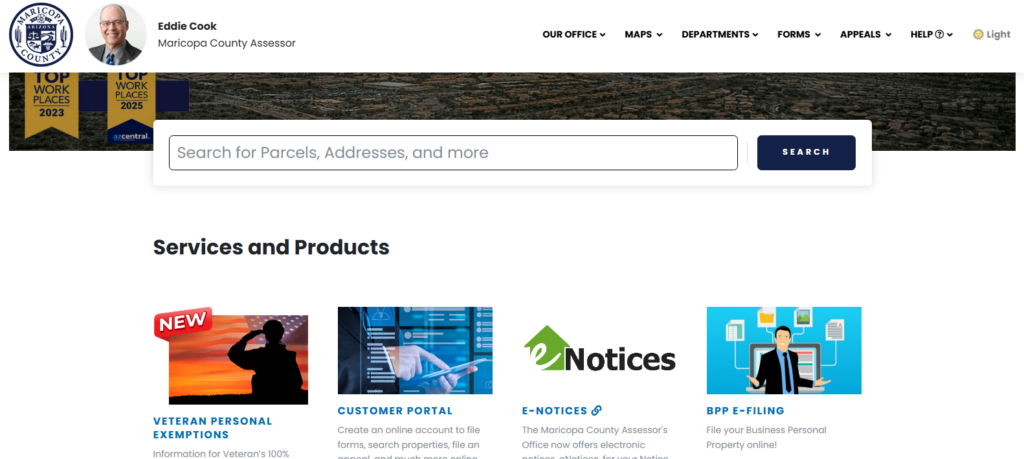Screen dimensions: 1024x459
Task: Click the Search button
Action: [806, 152]
